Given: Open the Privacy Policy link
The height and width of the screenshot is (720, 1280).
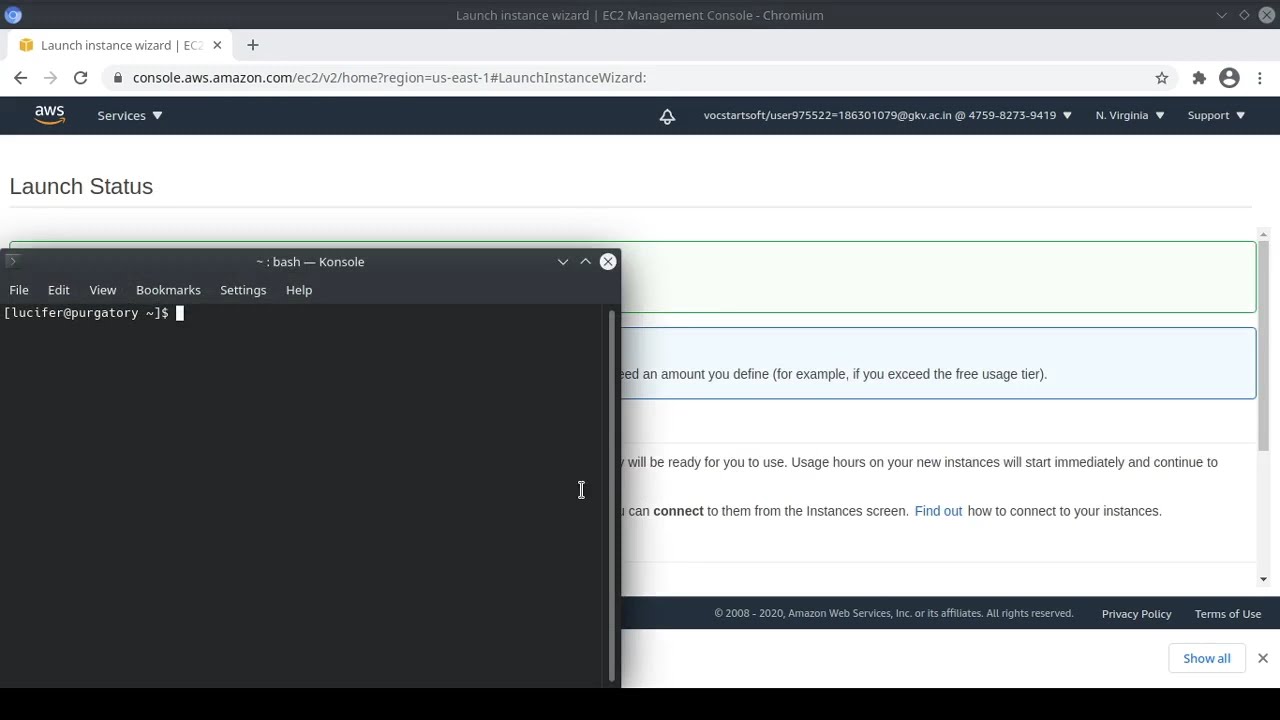Looking at the screenshot, I should (1136, 614).
